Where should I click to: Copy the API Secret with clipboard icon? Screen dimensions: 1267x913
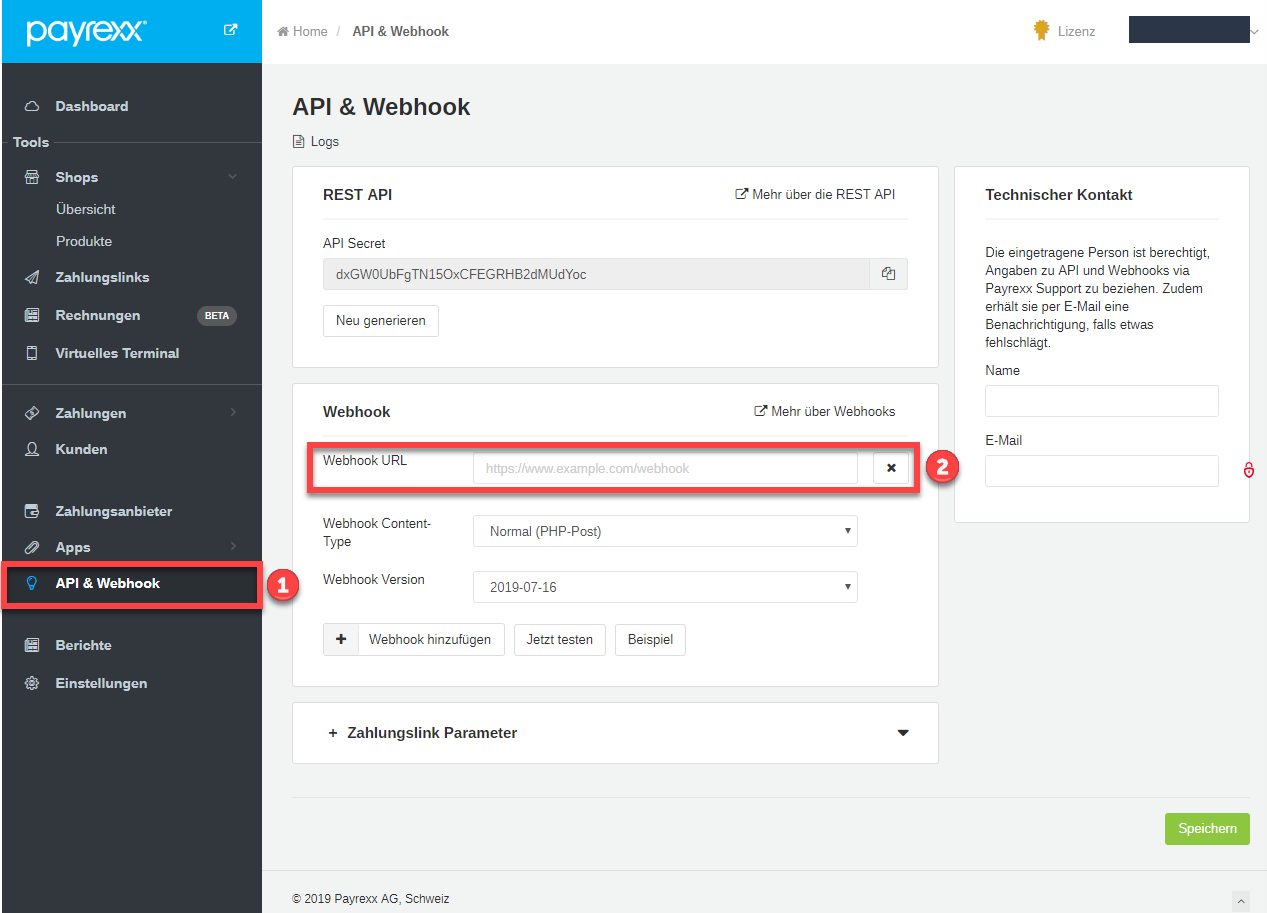(888, 274)
